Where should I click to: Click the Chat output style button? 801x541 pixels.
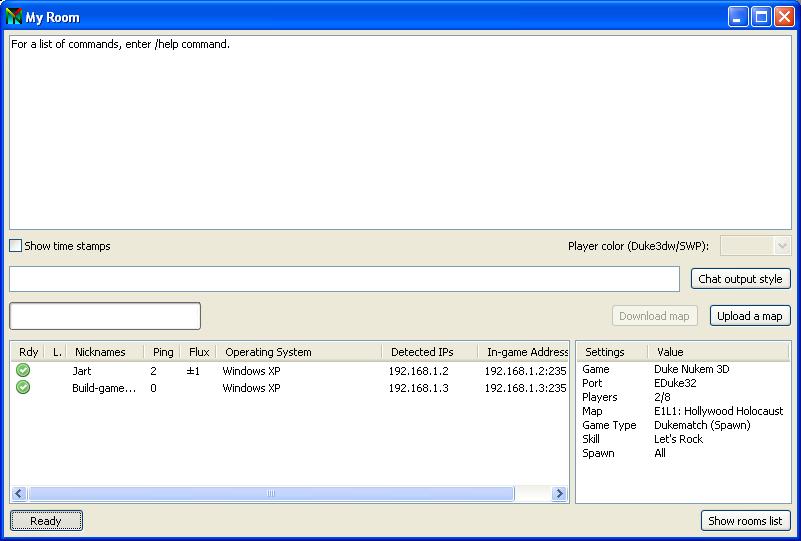pos(741,279)
